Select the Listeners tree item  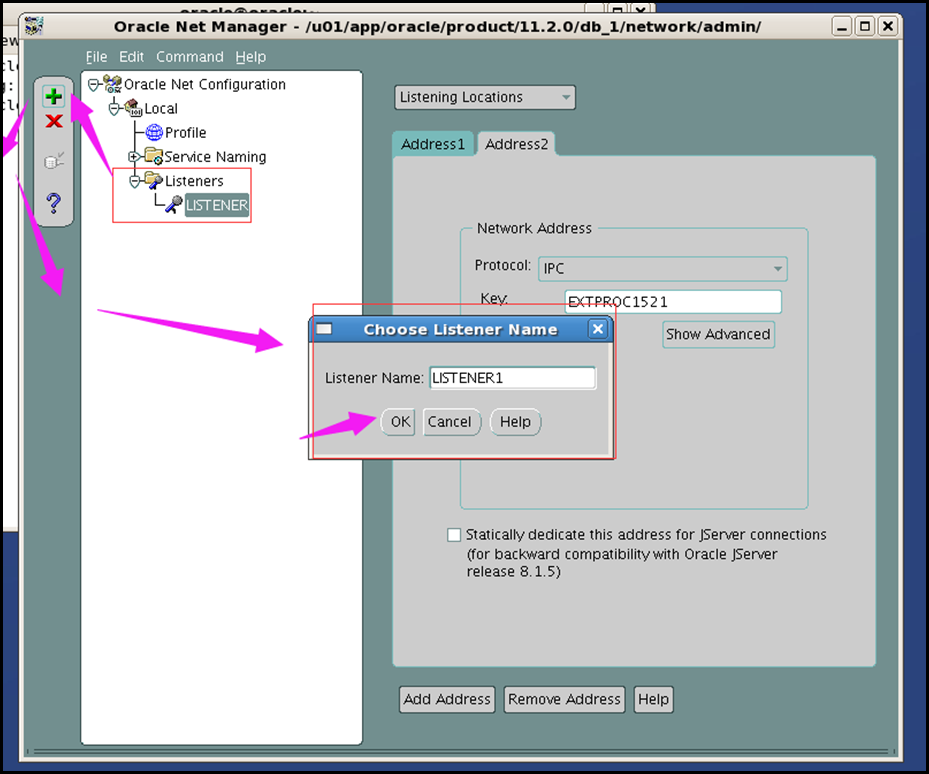(194, 181)
